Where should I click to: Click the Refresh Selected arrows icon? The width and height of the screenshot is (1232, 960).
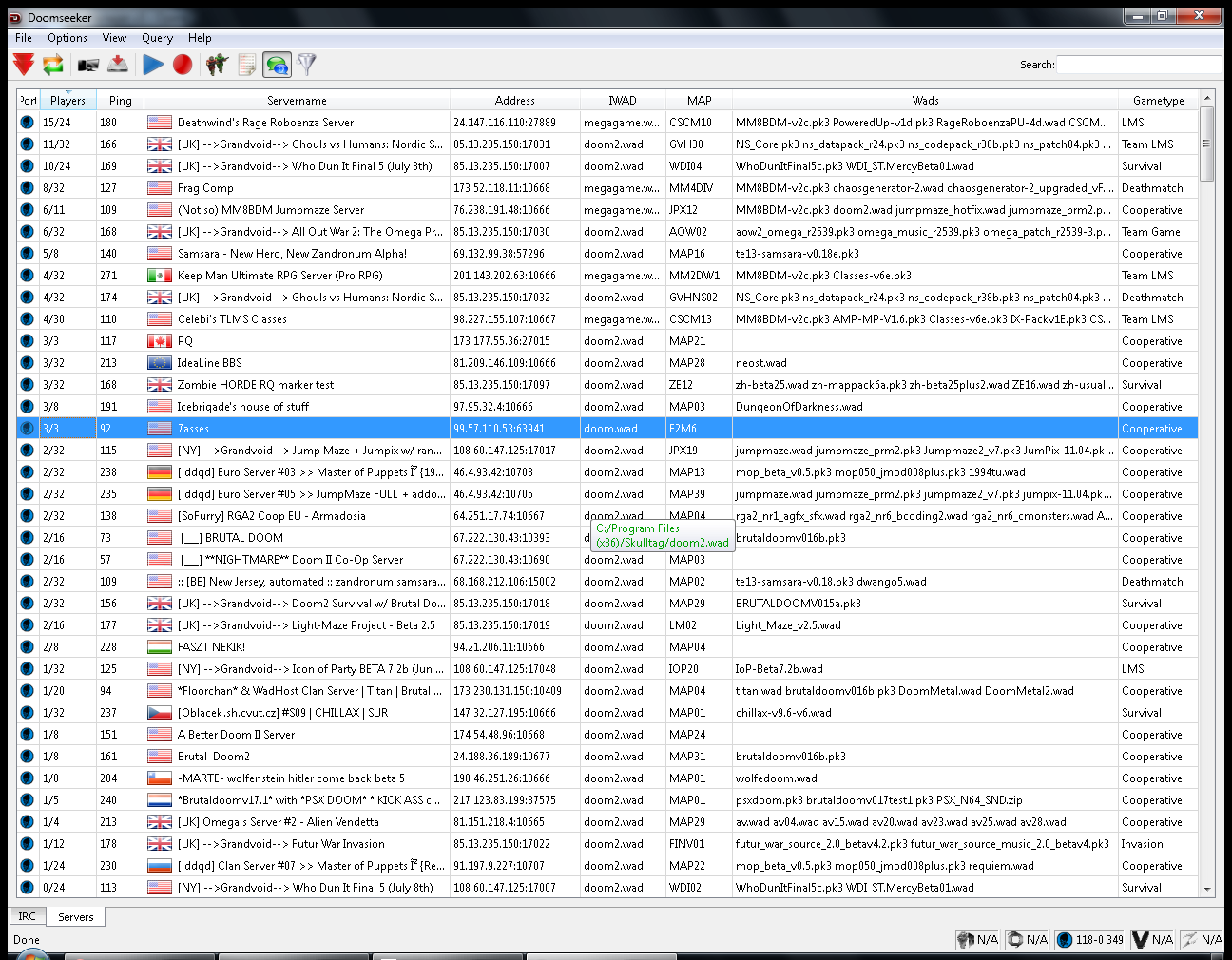coord(53,65)
